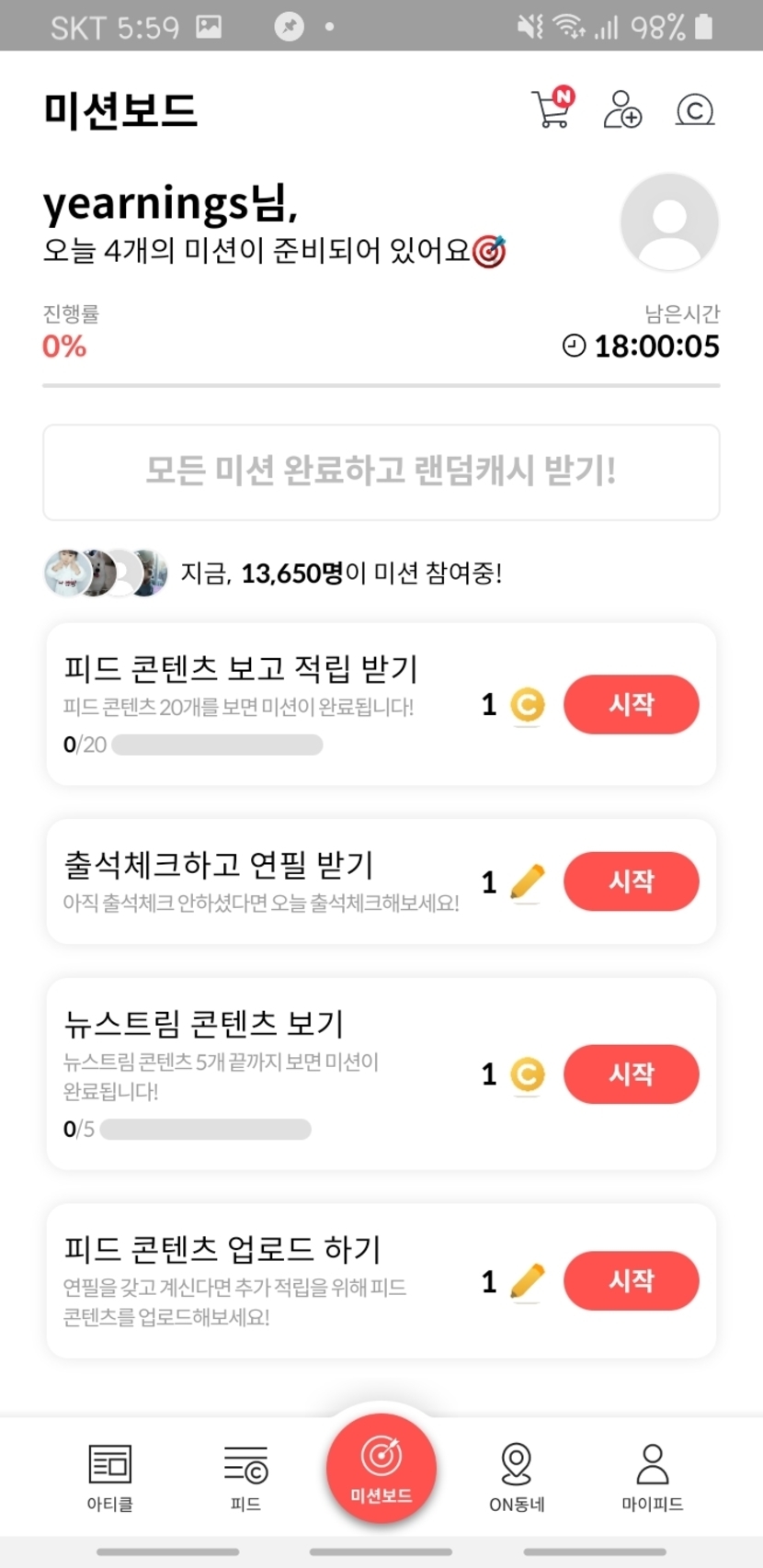Screen dimensions: 763x1568
Task: Start the newstream content mission
Action: pyautogui.click(x=631, y=1074)
